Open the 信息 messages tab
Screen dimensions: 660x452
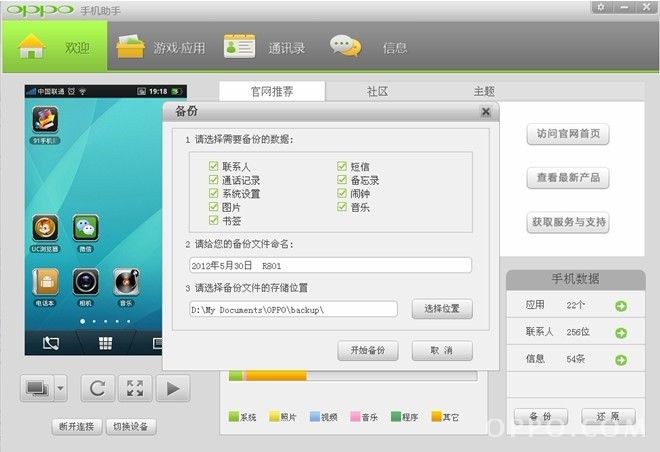[369, 47]
